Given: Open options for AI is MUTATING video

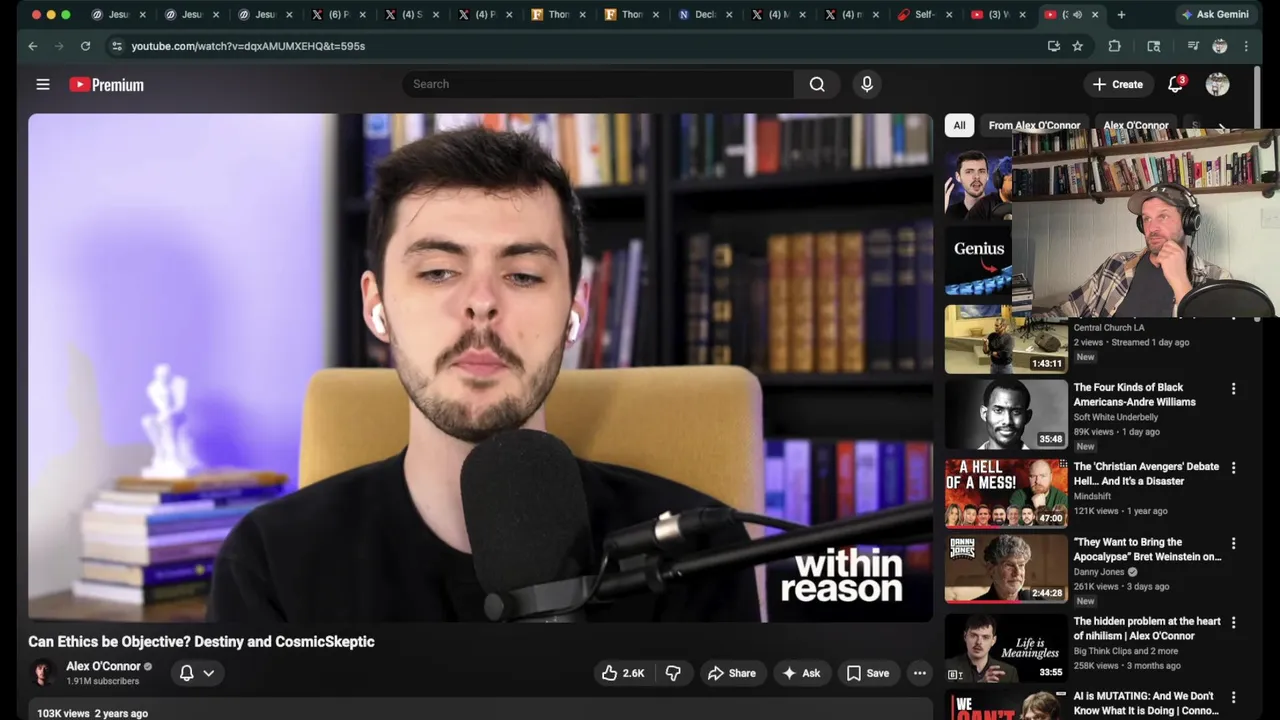Looking at the screenshot, I should click(1233, 697).
